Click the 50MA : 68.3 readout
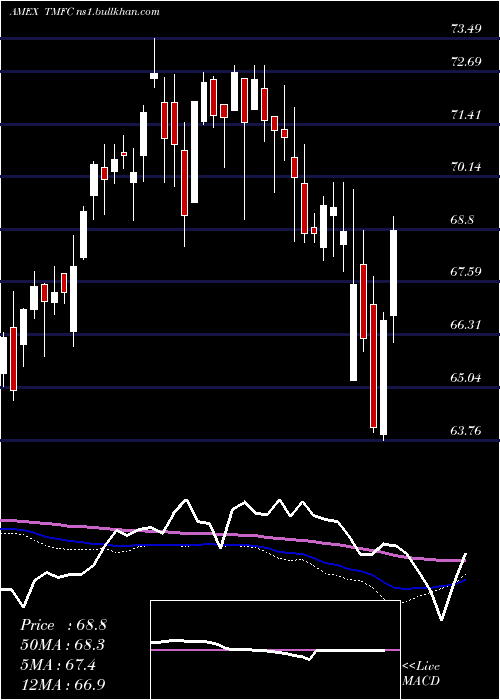This screenshot has width=500, height=700. click(x=63, y=645)
